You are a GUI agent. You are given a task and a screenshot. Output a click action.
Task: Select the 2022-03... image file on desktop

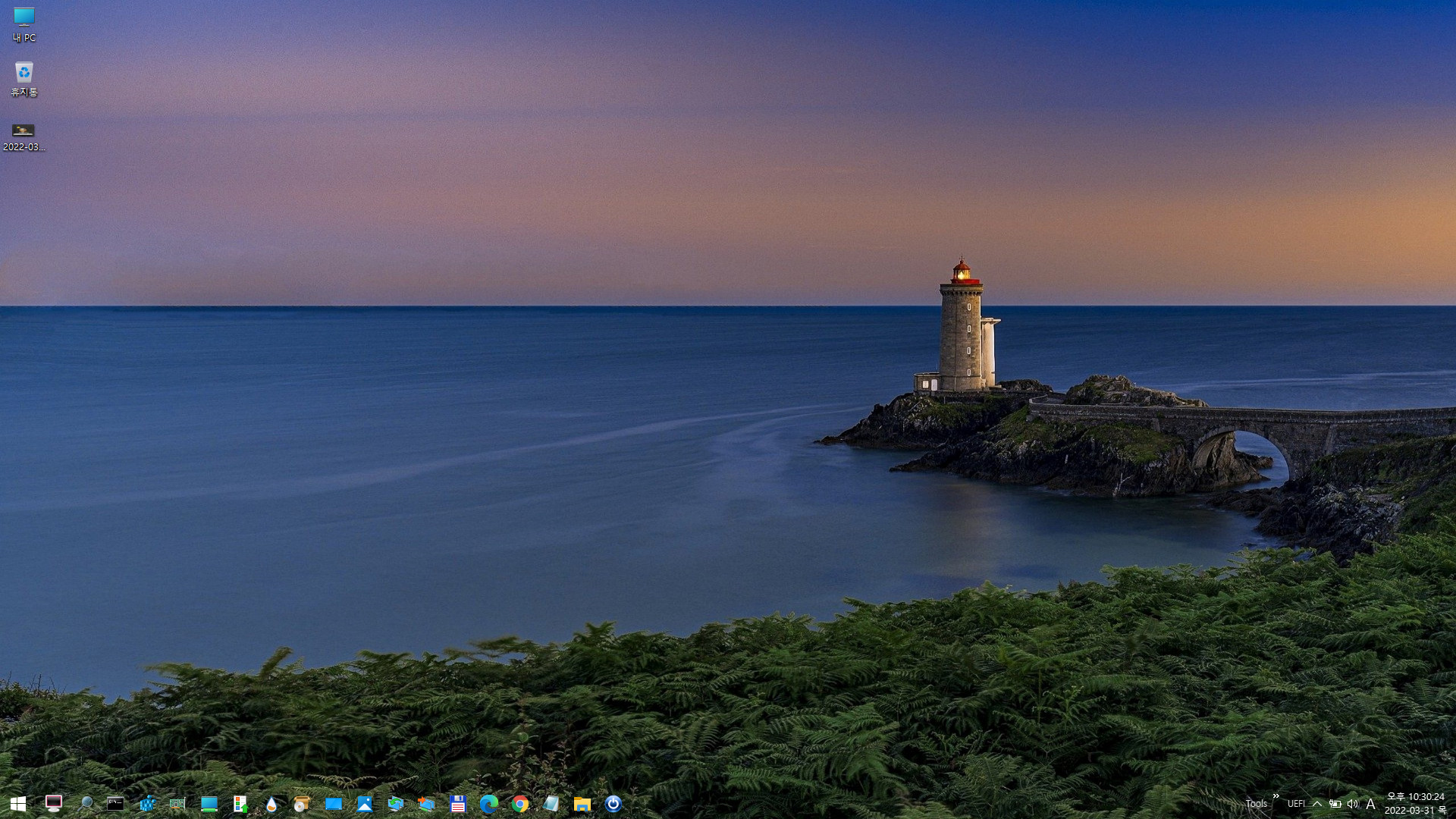click(24, 136)
